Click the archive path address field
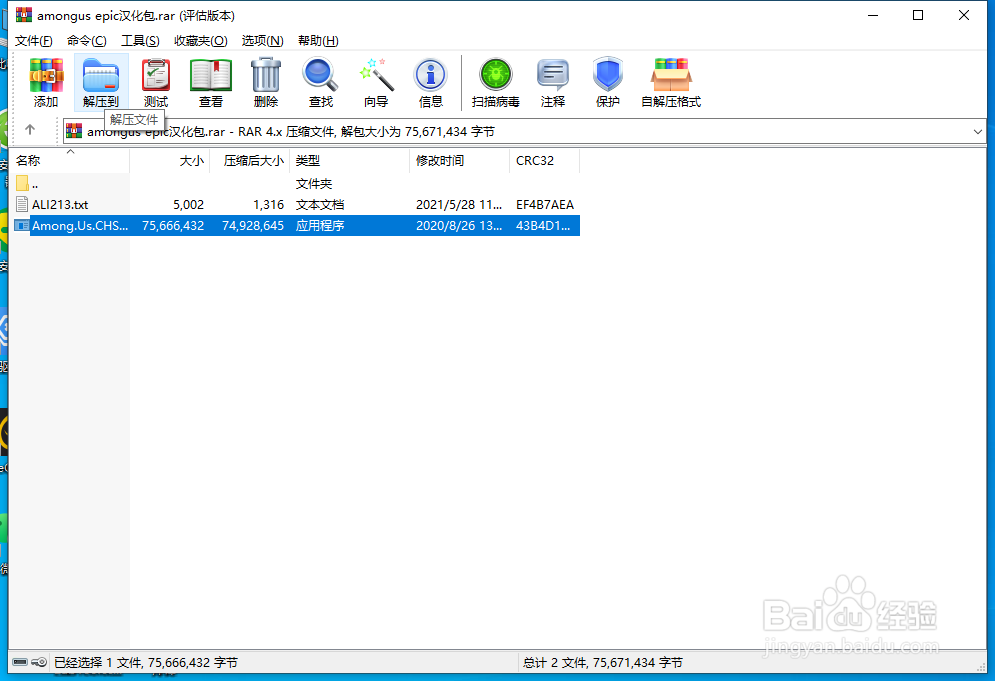Viewport: 995px width, 681px height. coord(524,131)
